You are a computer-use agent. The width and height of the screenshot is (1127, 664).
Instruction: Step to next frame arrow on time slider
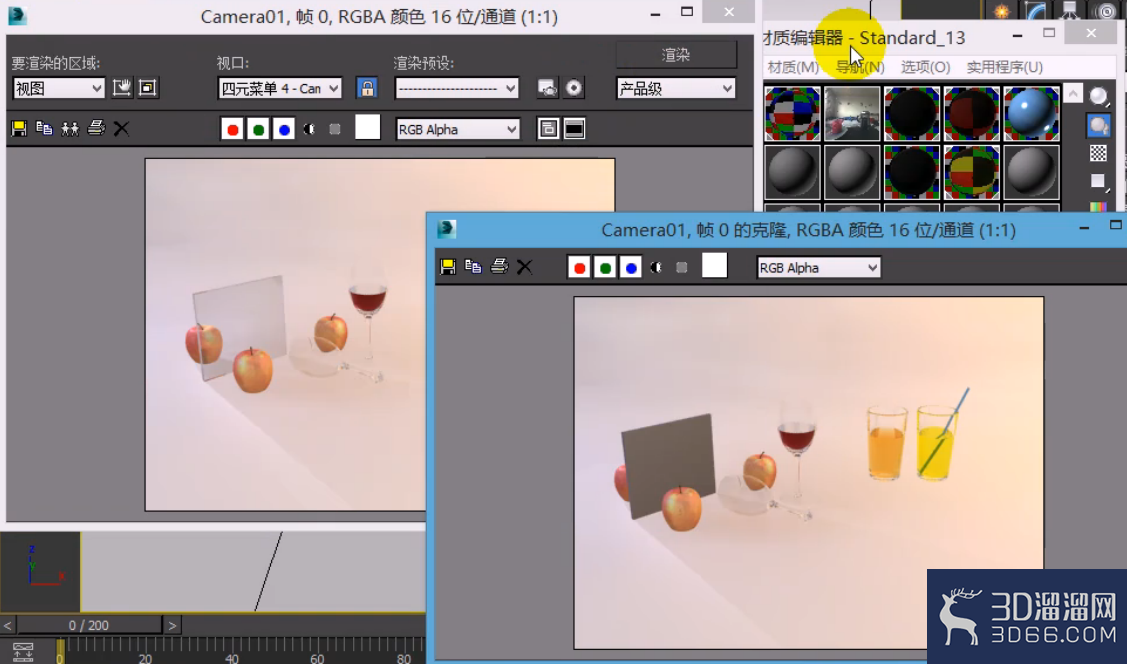pyautogui.click(x=172, y=625)
